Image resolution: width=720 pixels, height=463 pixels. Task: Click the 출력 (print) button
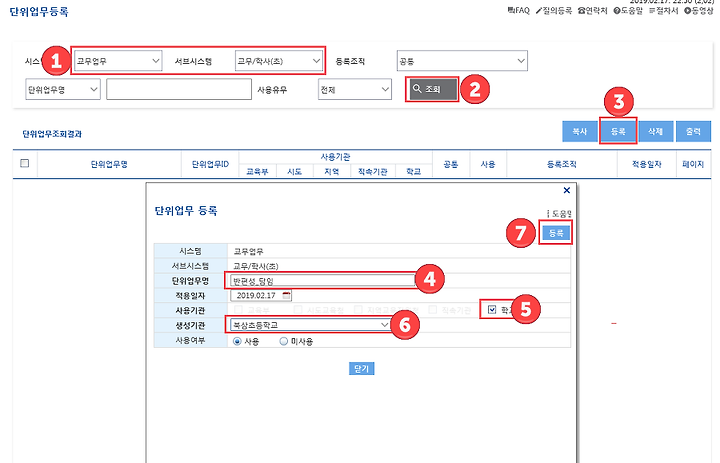tap(693, 131)
